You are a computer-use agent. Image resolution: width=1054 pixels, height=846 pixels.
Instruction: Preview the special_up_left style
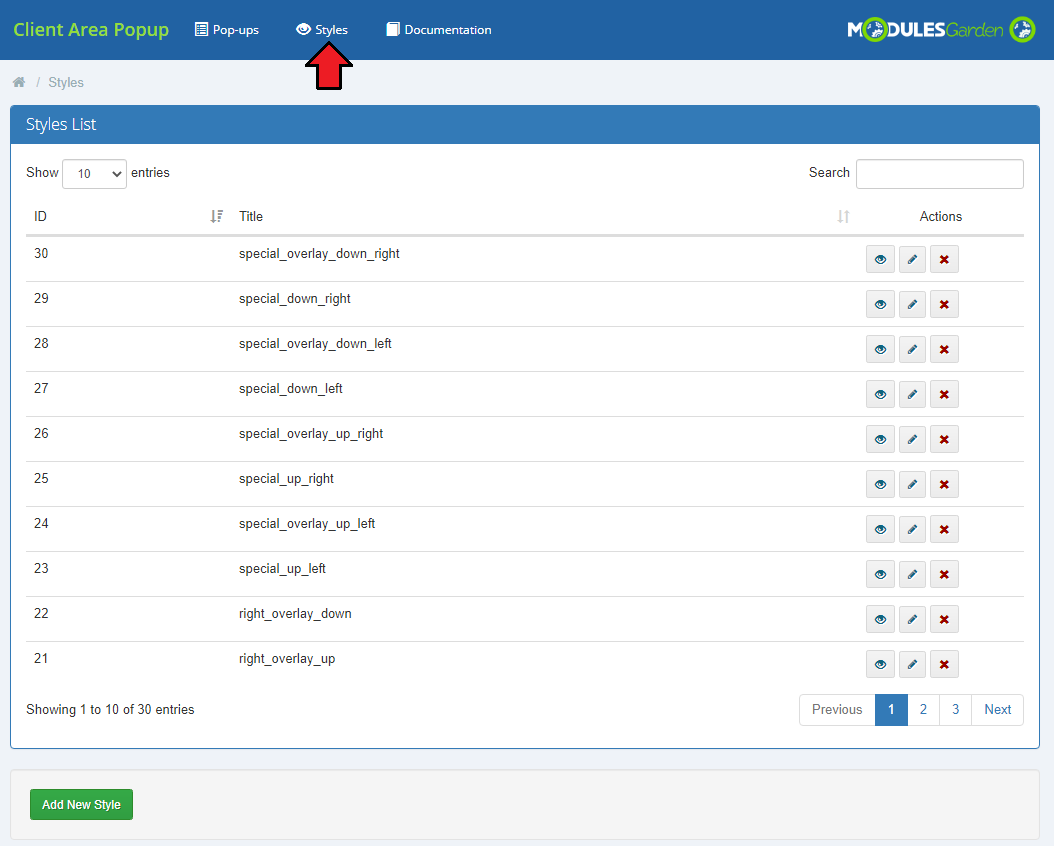coord(880,575)
